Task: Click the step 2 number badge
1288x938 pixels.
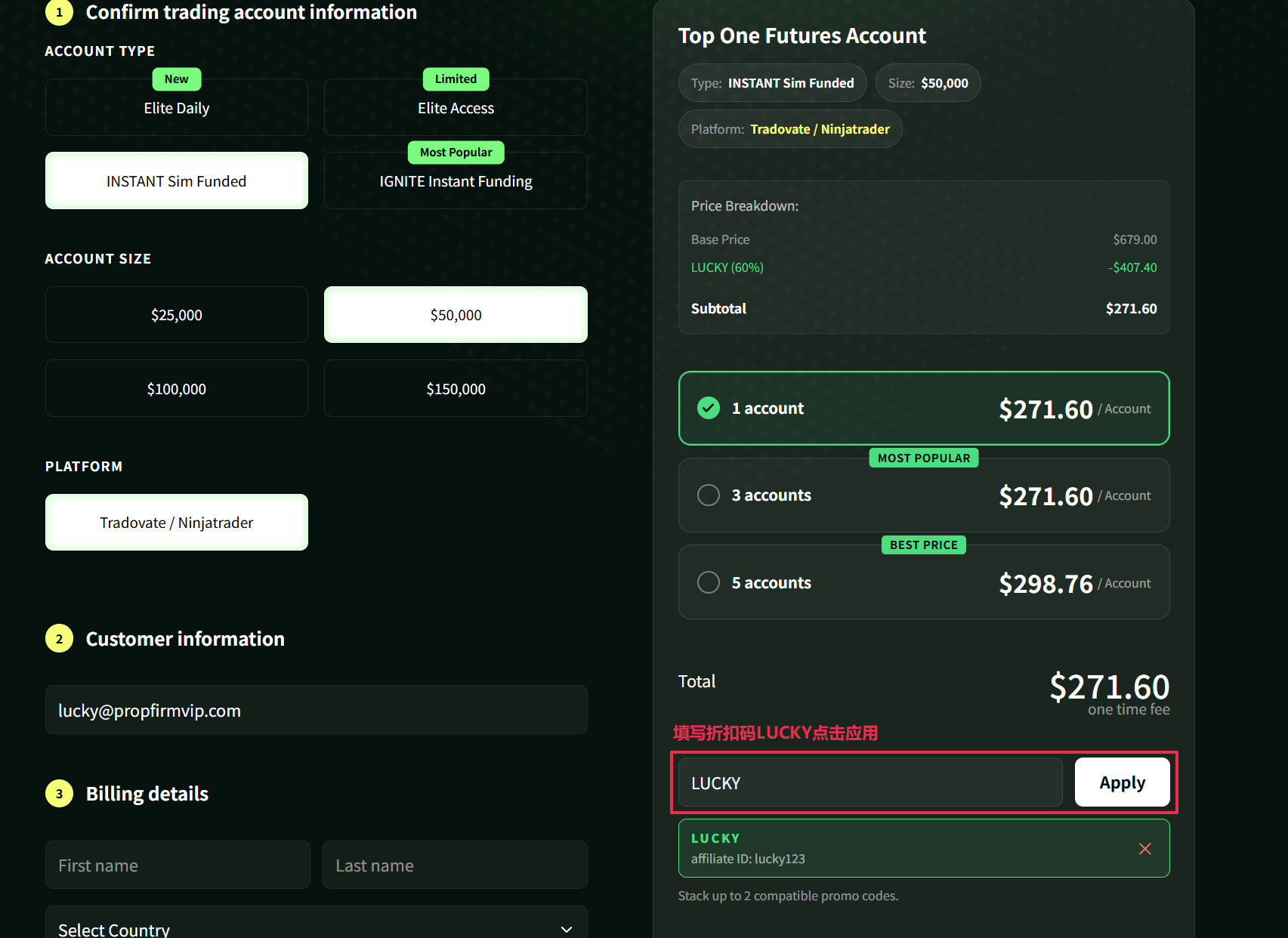Action: tap(60, 639)
